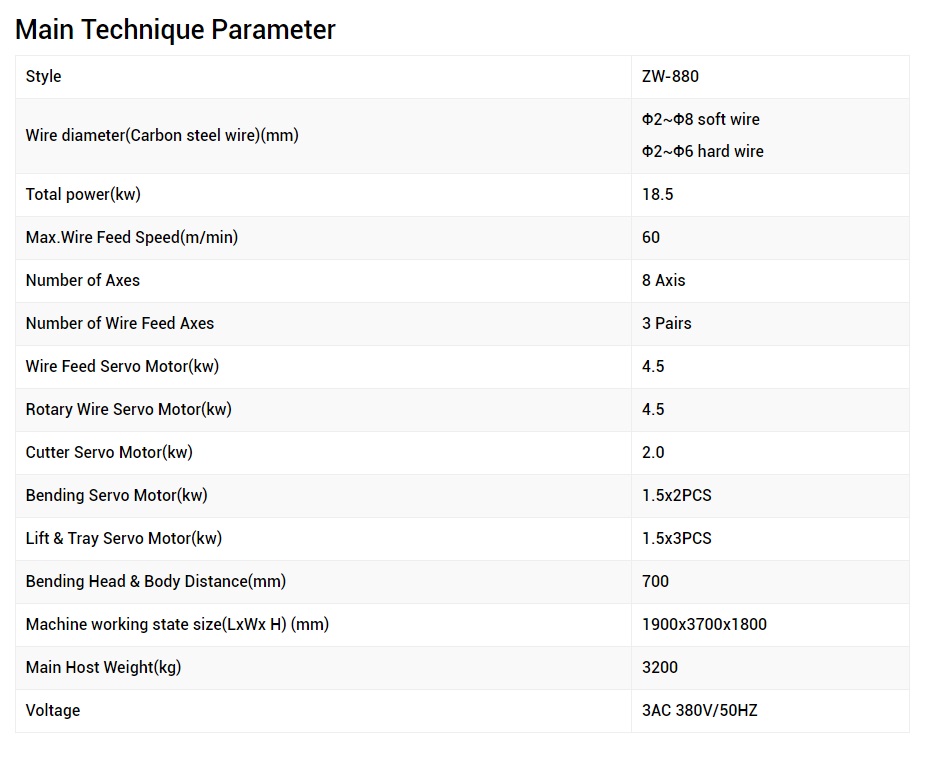The image size is (926, 765).
Task: Click Wire Feed Servo Motor(kw) label
Action: pos(122,367)
